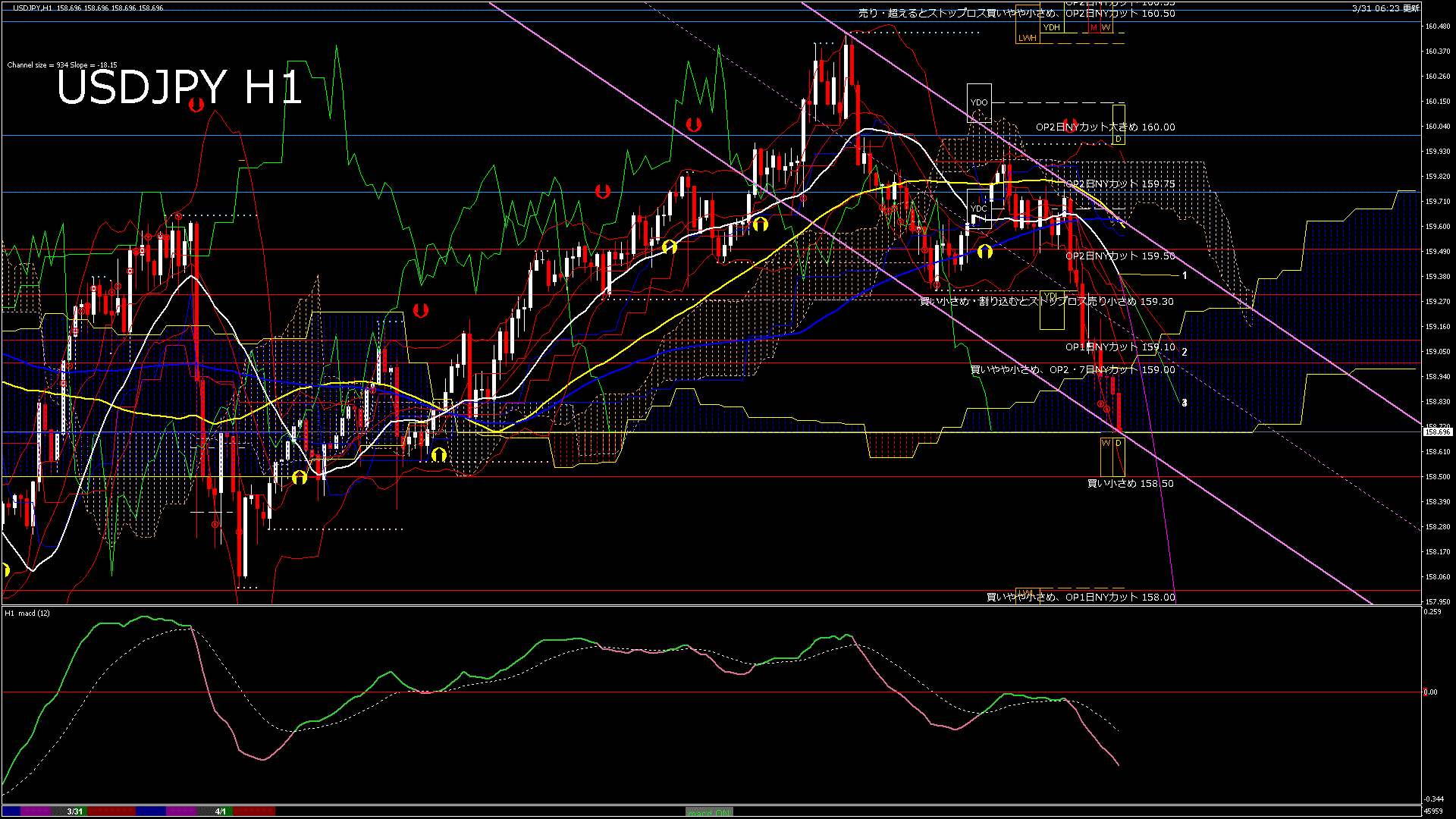
Task: Click the H1 macd (12) indicator label
Action: pyautogui.click(x=27, y=613)
